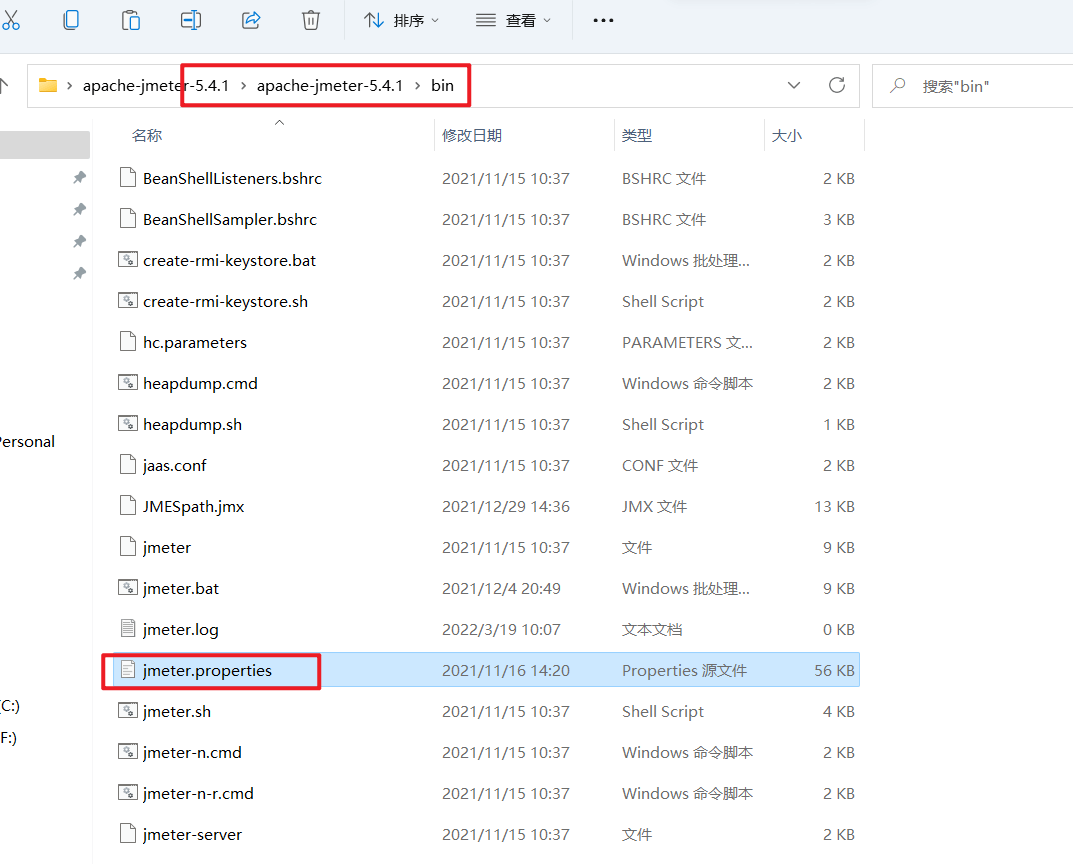
Task: Click file icon of JMESpath.jmx
Action: point(128,506)
